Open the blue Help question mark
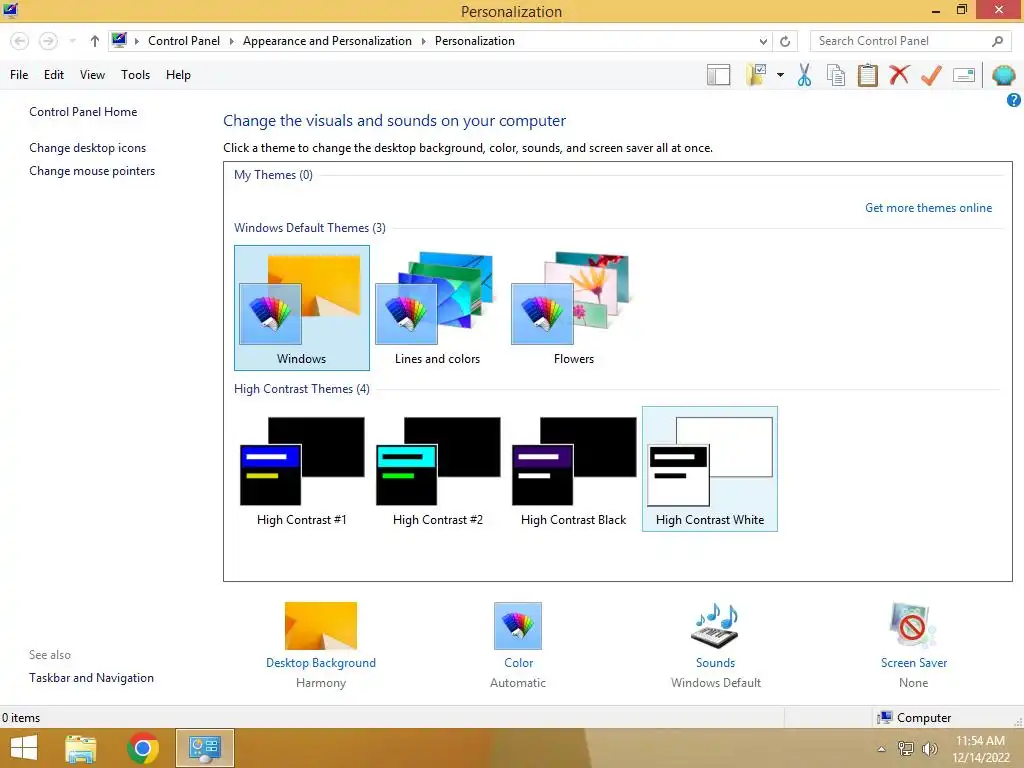 click(x=1014, y=100)
